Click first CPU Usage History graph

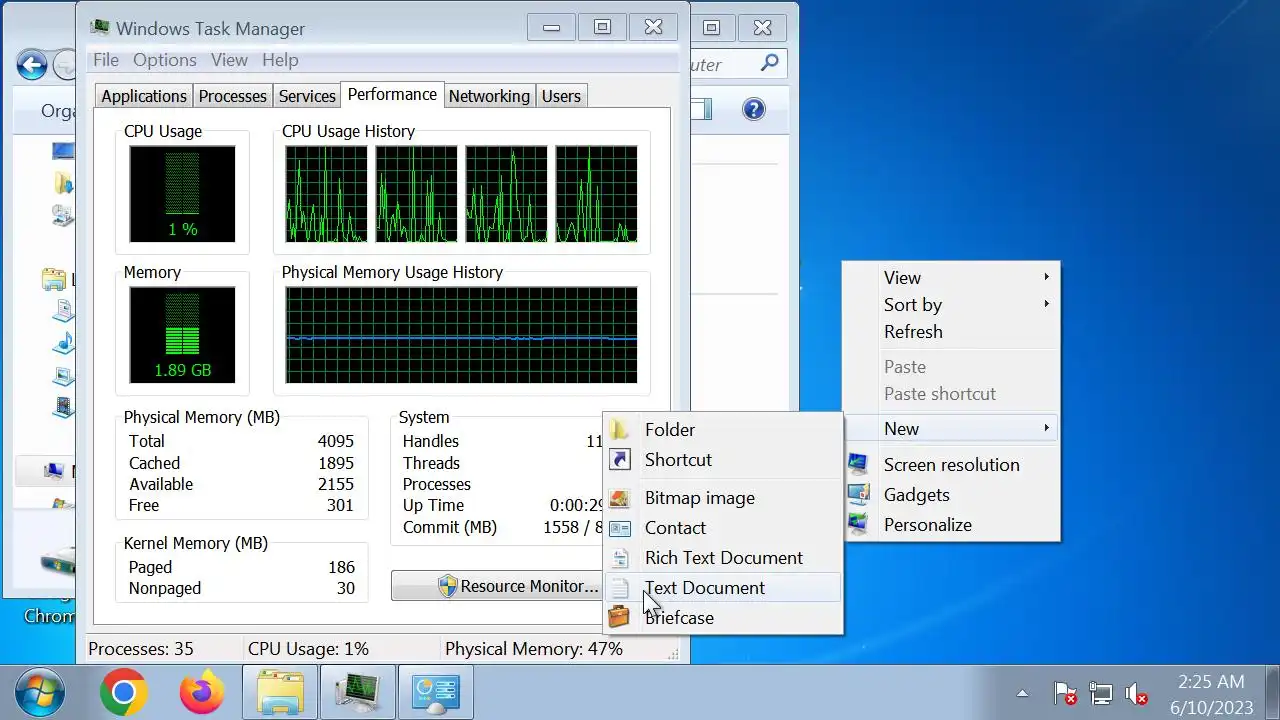tap(326, 194)
